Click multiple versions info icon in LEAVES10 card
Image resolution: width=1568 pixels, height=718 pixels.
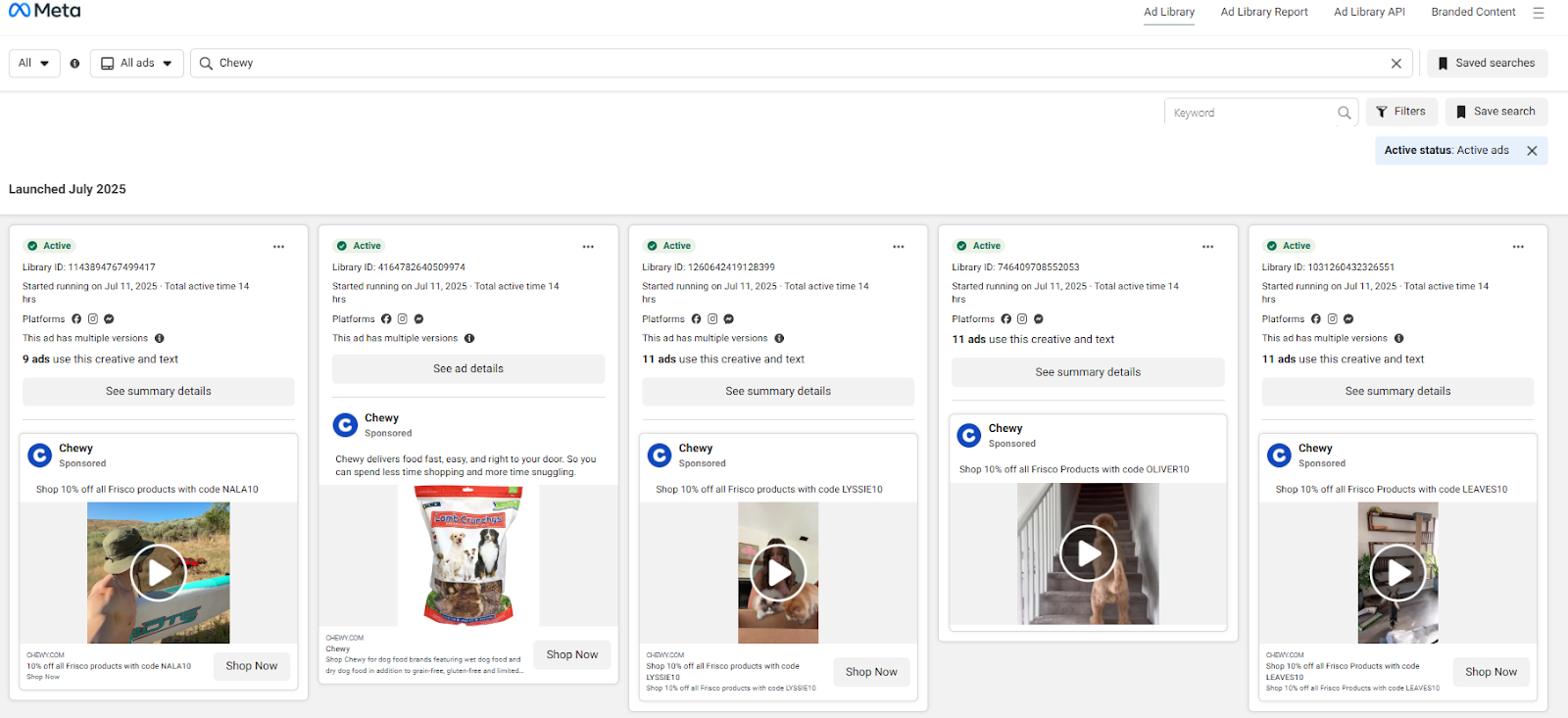(1399, 339)
